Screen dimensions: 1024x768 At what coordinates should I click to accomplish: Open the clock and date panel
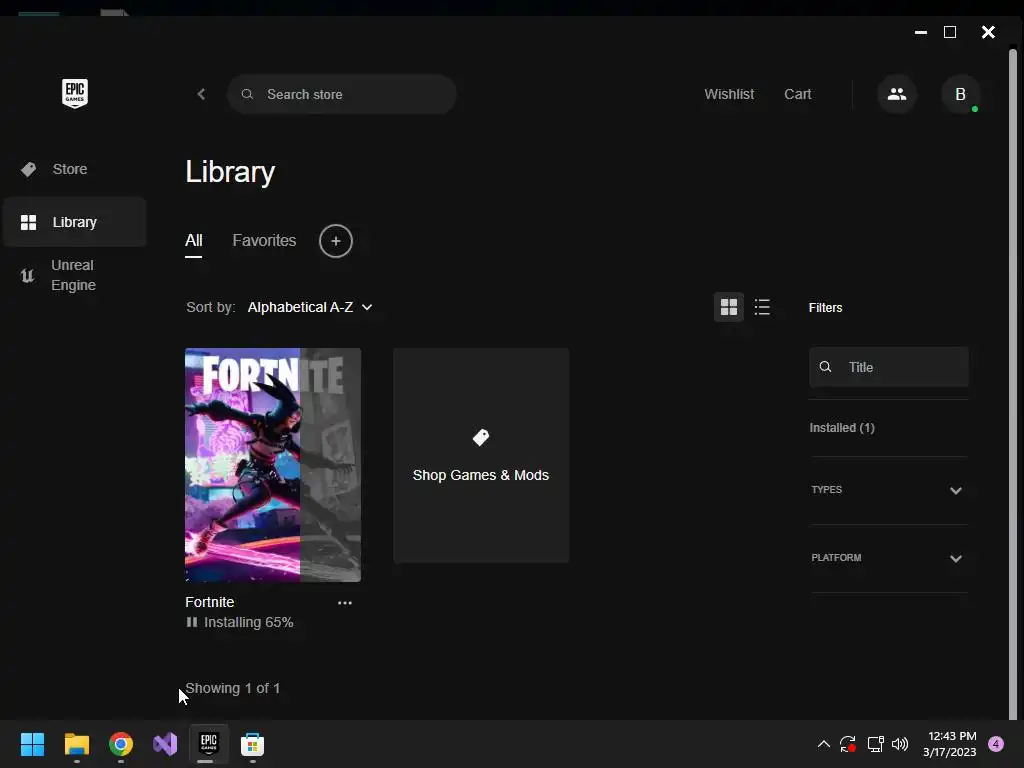950,744
